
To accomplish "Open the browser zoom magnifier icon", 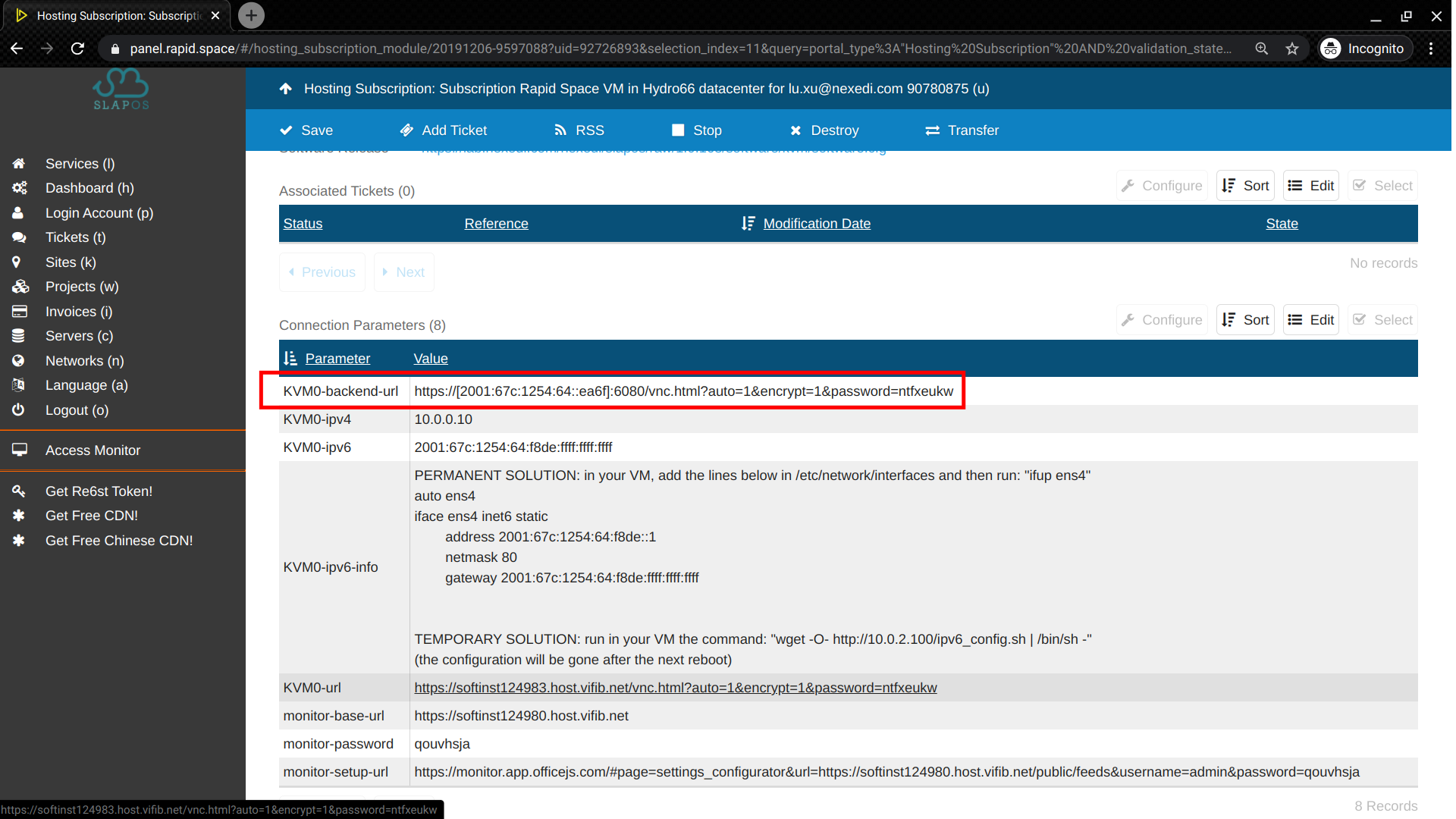I will pos(1262,49).
